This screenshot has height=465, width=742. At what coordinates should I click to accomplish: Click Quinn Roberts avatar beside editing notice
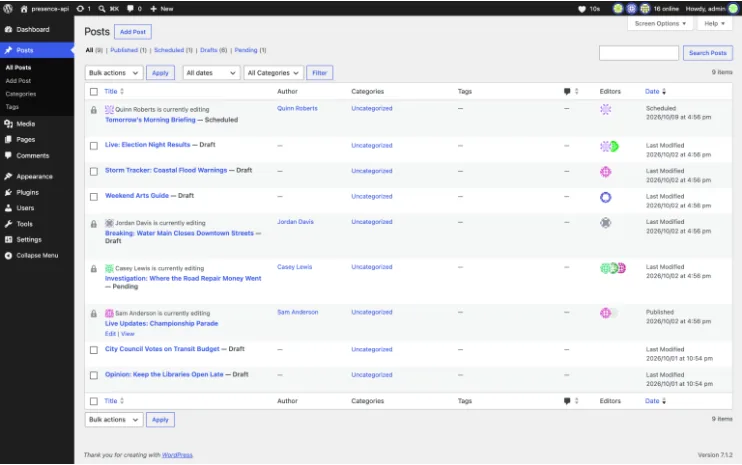click(x=109, y=109)
